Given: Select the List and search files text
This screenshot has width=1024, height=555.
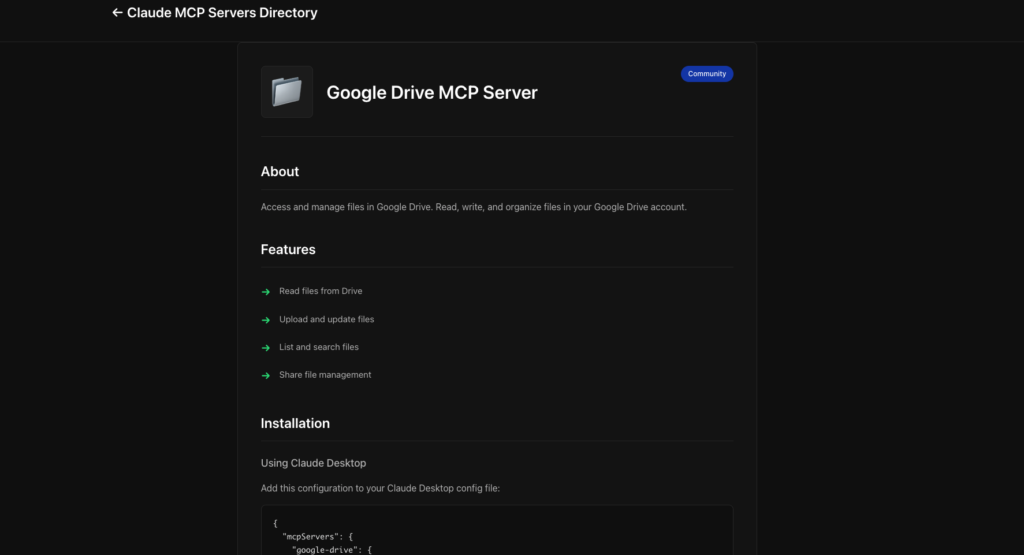Looking at the screenshot, I should 318,347.
